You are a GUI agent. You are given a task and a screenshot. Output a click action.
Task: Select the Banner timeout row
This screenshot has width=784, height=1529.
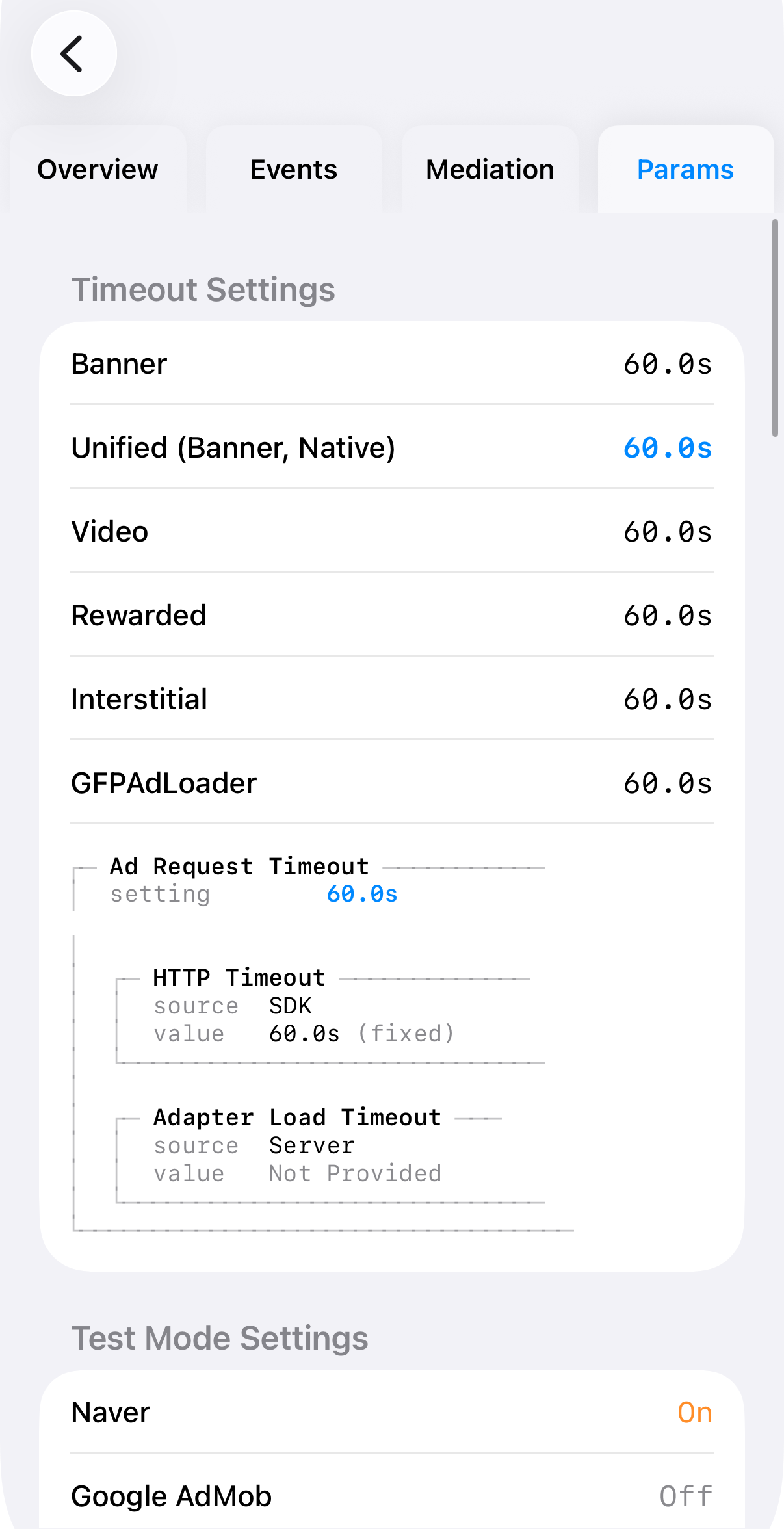coord(391,364)
